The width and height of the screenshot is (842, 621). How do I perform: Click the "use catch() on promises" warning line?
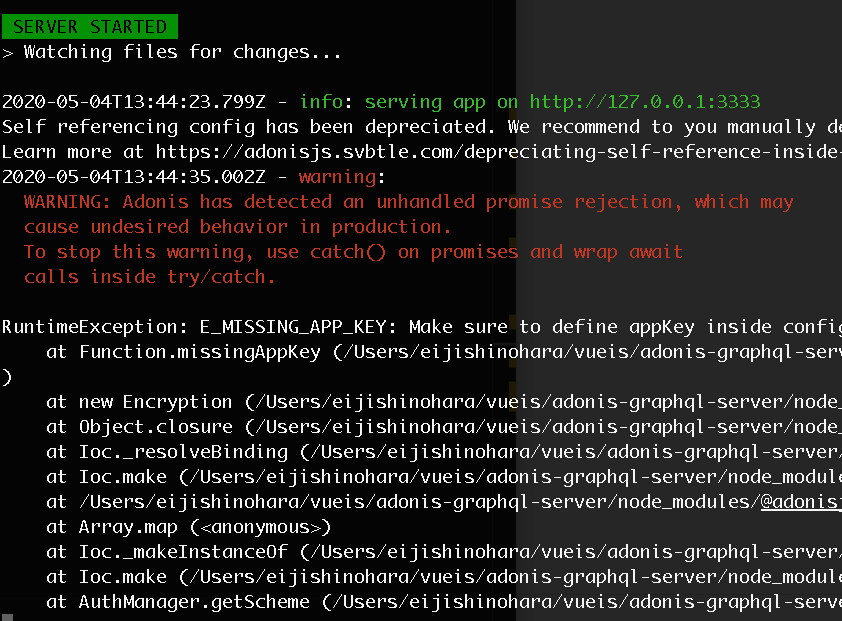(353, 252)
